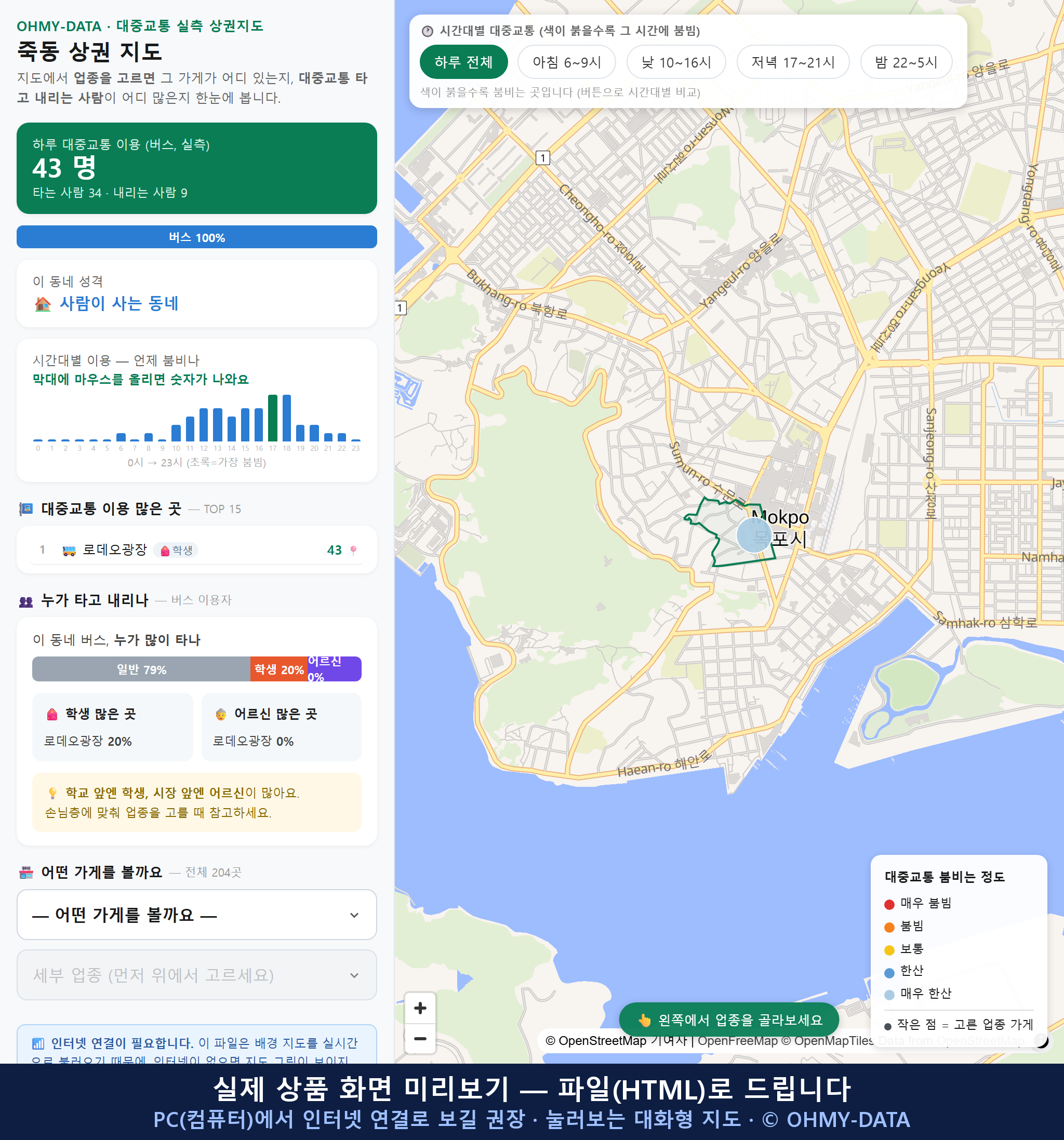Click the shop icon by 어떤 가게를 볼까요
The height and width of the screenshot is (1140, 1064).
pyautogui.click(x=26, y=873)
